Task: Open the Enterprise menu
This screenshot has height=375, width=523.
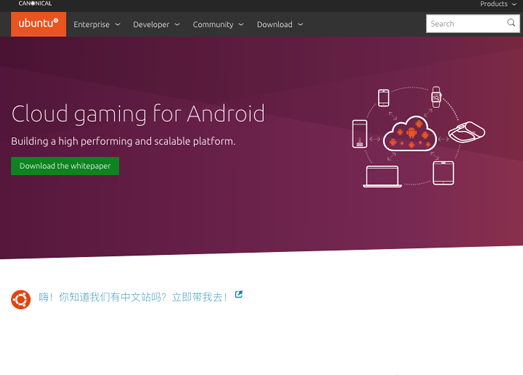Action: pos(97,25)
